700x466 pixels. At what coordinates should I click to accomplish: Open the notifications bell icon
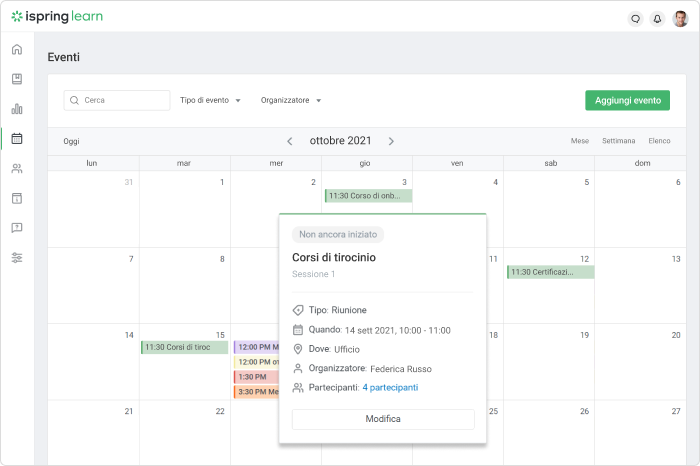click(657, 19)
